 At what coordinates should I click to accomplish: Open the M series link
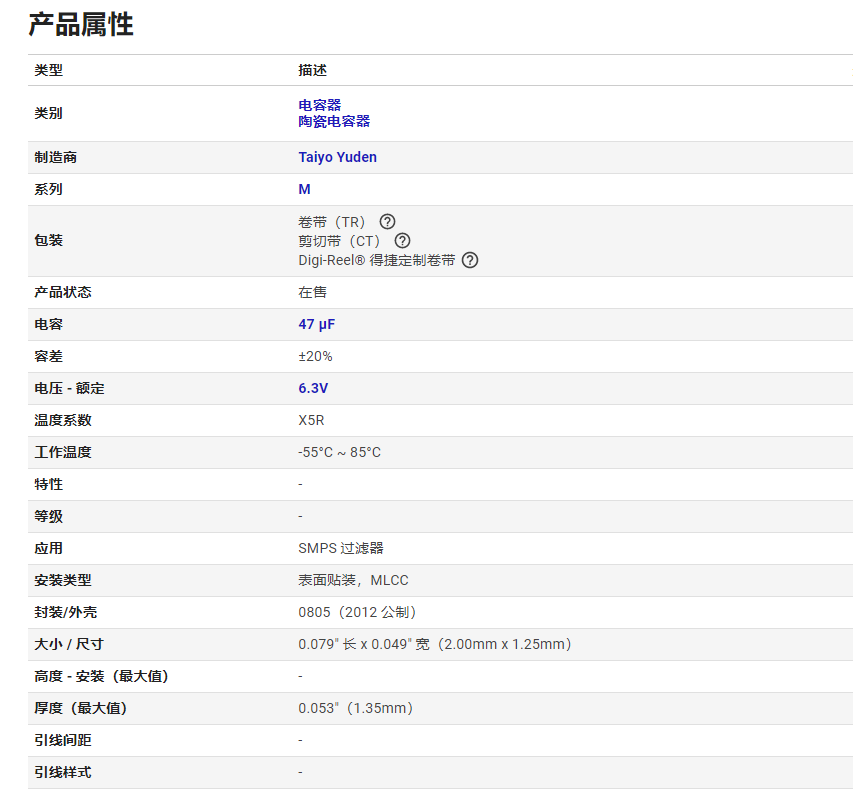pyautogui.click(x=304, y=189)
